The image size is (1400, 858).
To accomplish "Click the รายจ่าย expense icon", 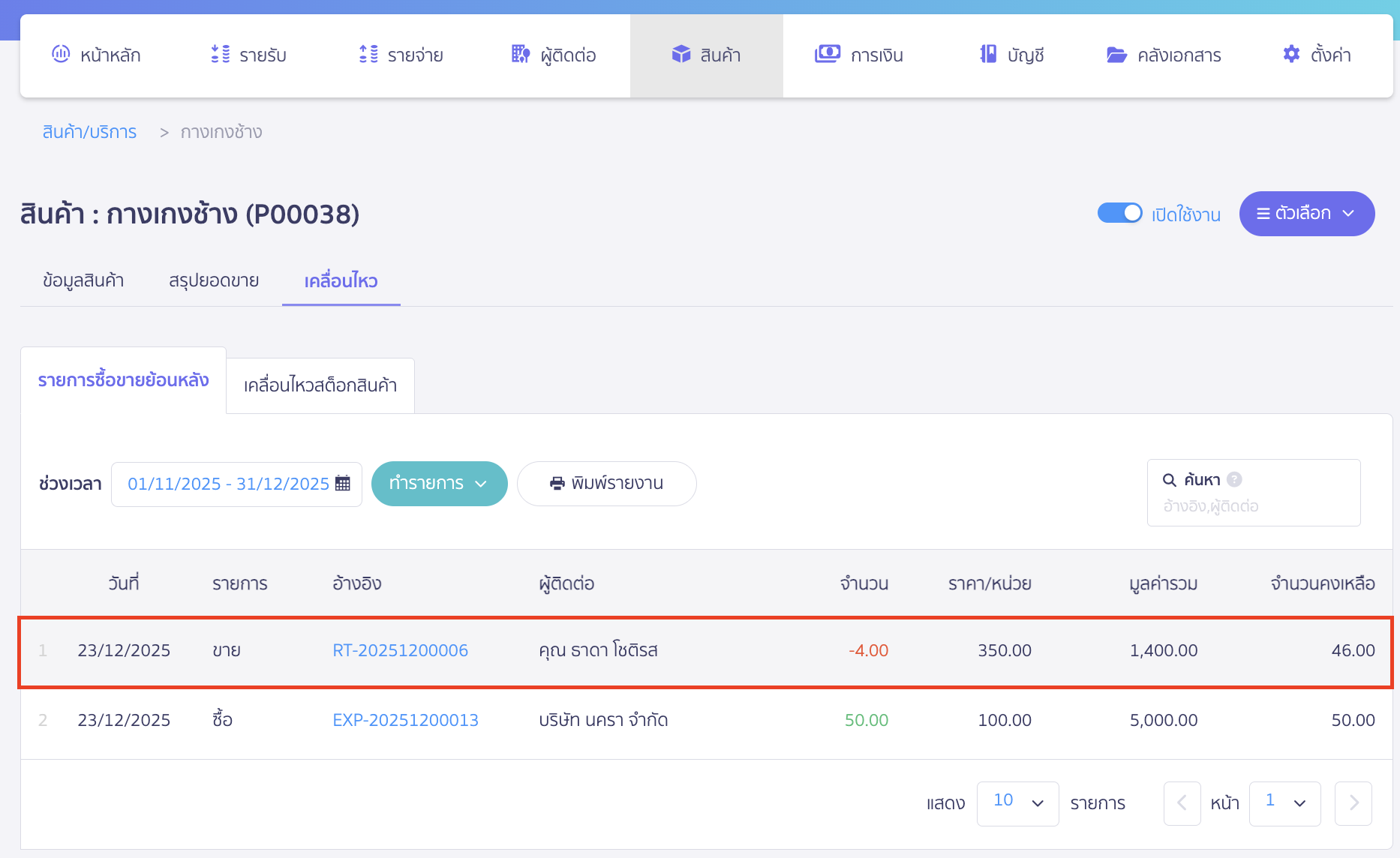I will point(368,54).
